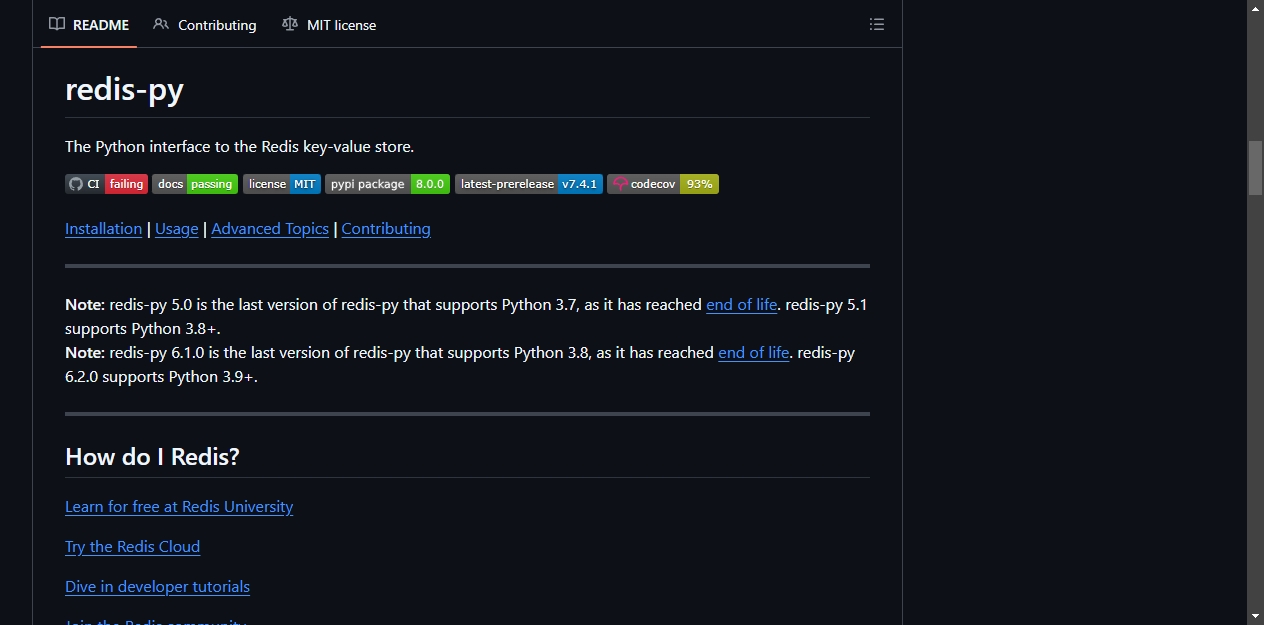Click the vertical scrollbar thumb

(x=1255, y=168)
